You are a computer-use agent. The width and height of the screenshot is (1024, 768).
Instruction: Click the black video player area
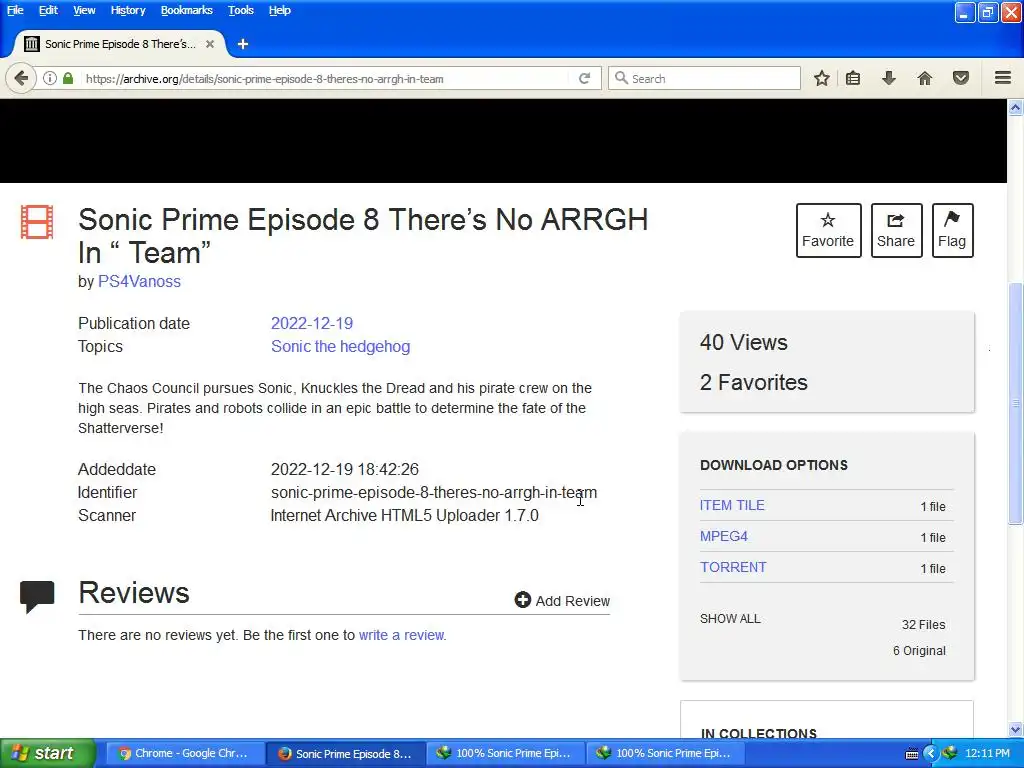point(503,141)
